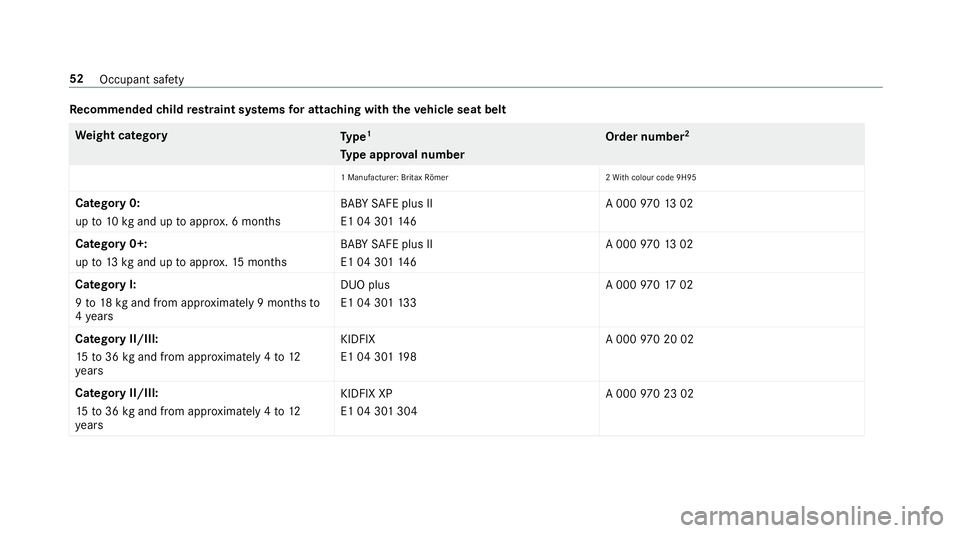This screenshot has height=533, width=960.
Task: Click the Occupant safety header text
Action: coord(141,80)
